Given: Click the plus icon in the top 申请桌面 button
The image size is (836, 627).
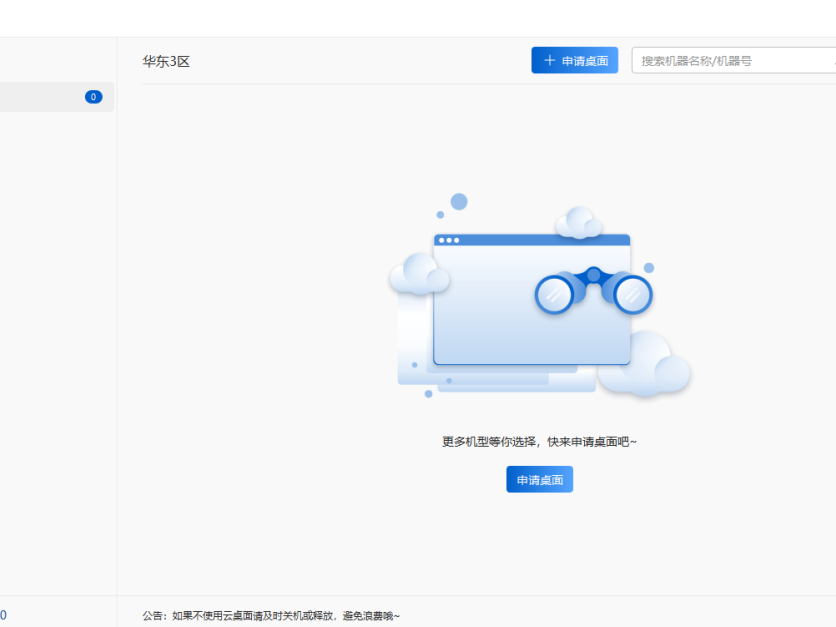Looking at the screenshot, I should click(x=549, y=61).
